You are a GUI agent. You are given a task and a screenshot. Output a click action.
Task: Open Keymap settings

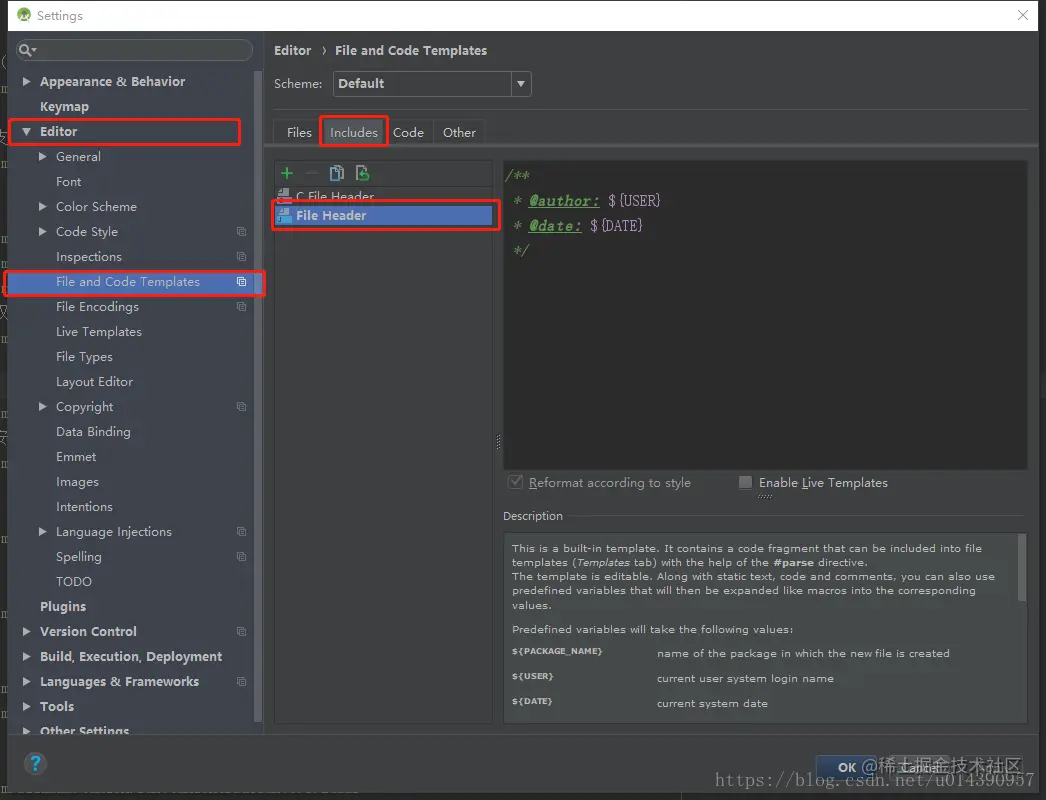click(64, 107)
